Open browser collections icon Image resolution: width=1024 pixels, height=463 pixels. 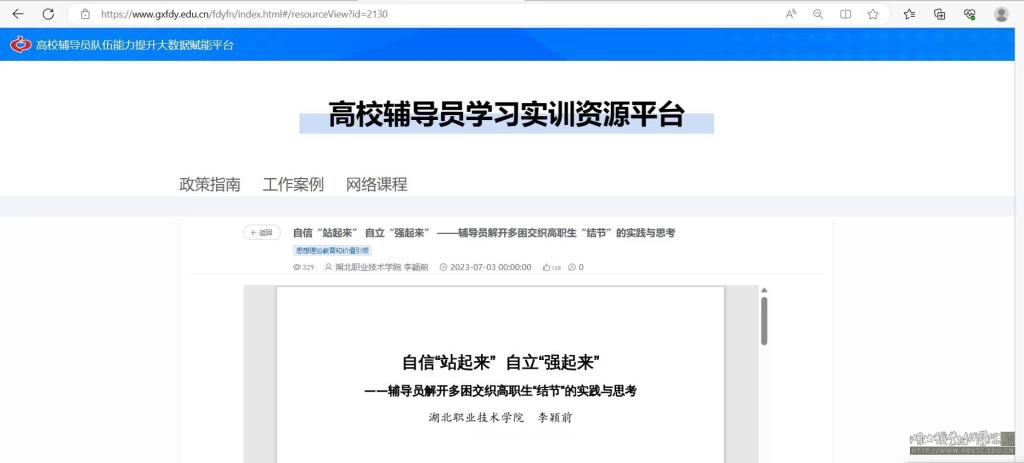click(939, 14)
